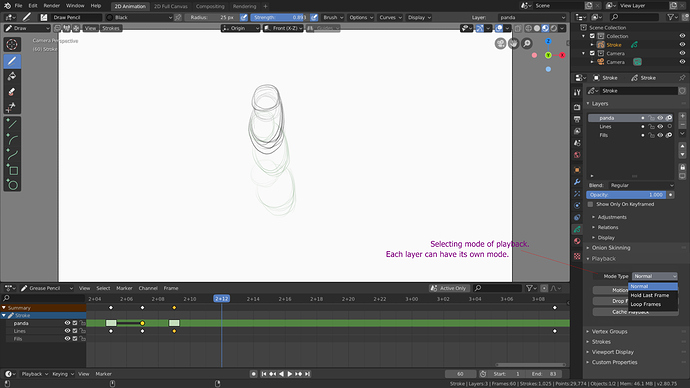Jump to the end frame
The image size is (690, 388).
(x=308, y=374)
